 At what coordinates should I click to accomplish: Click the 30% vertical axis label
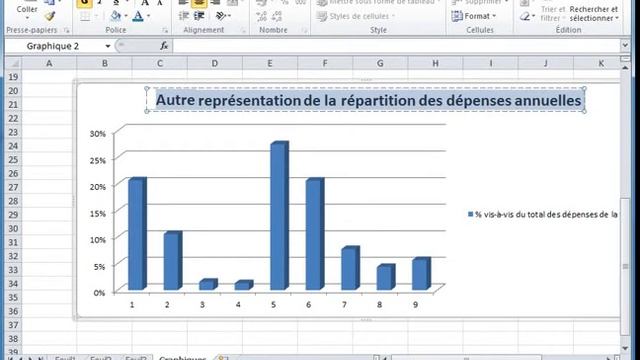click(x=98, y=133)
